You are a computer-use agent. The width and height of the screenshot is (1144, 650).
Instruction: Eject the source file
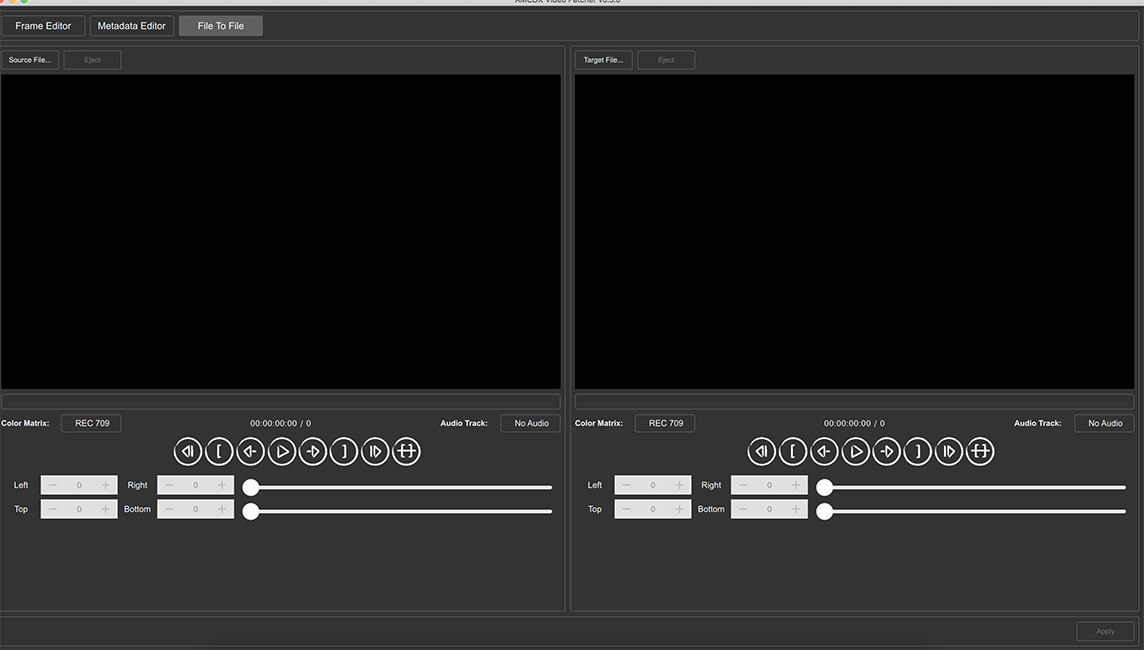[92, 60]
